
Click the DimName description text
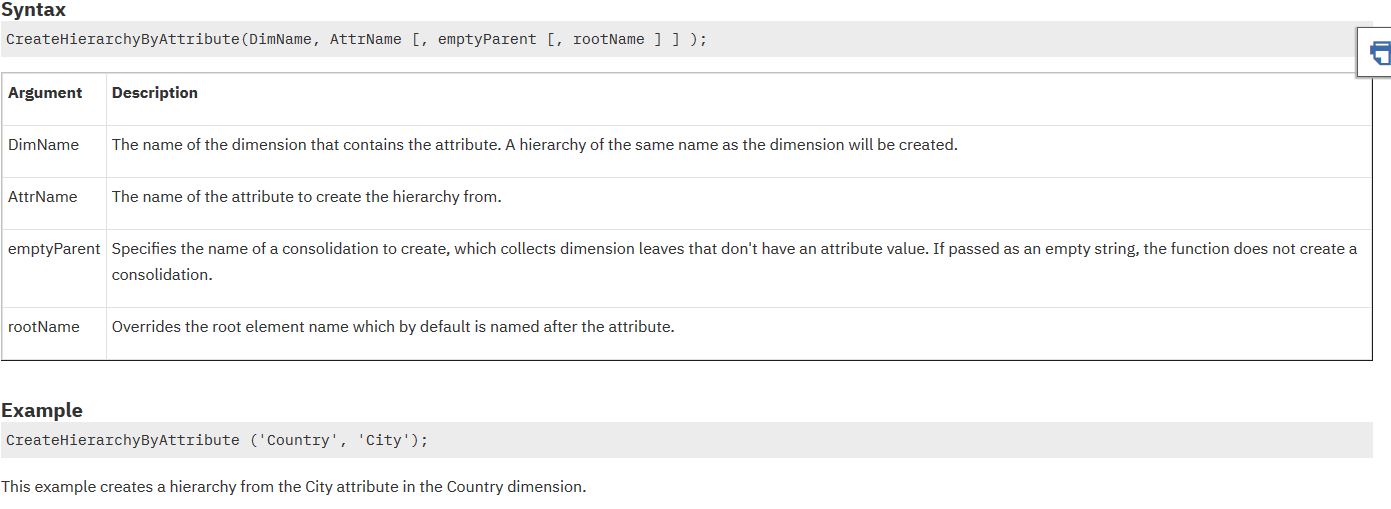tap(534, 145)
